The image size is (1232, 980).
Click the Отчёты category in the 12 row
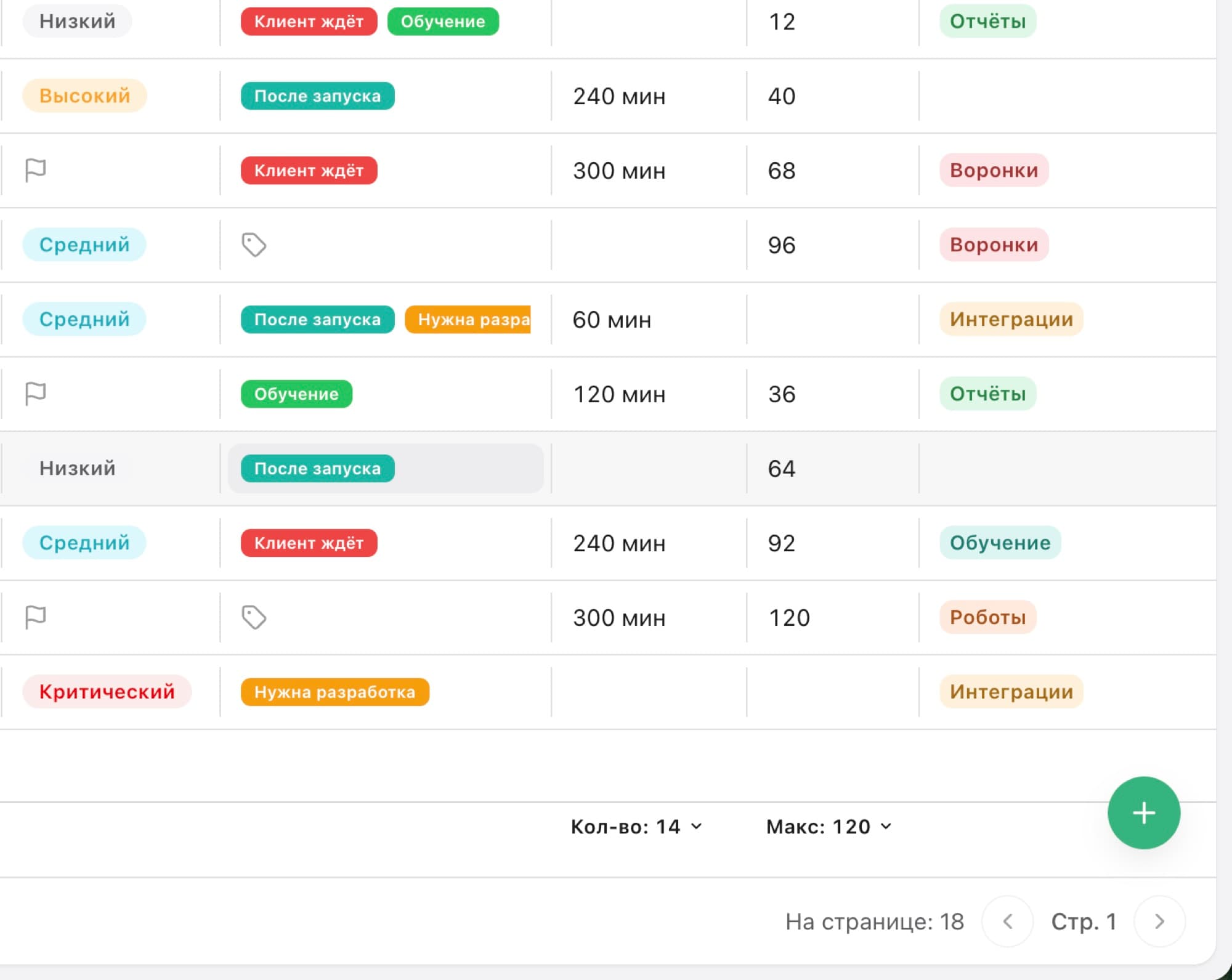click(987, 21)
